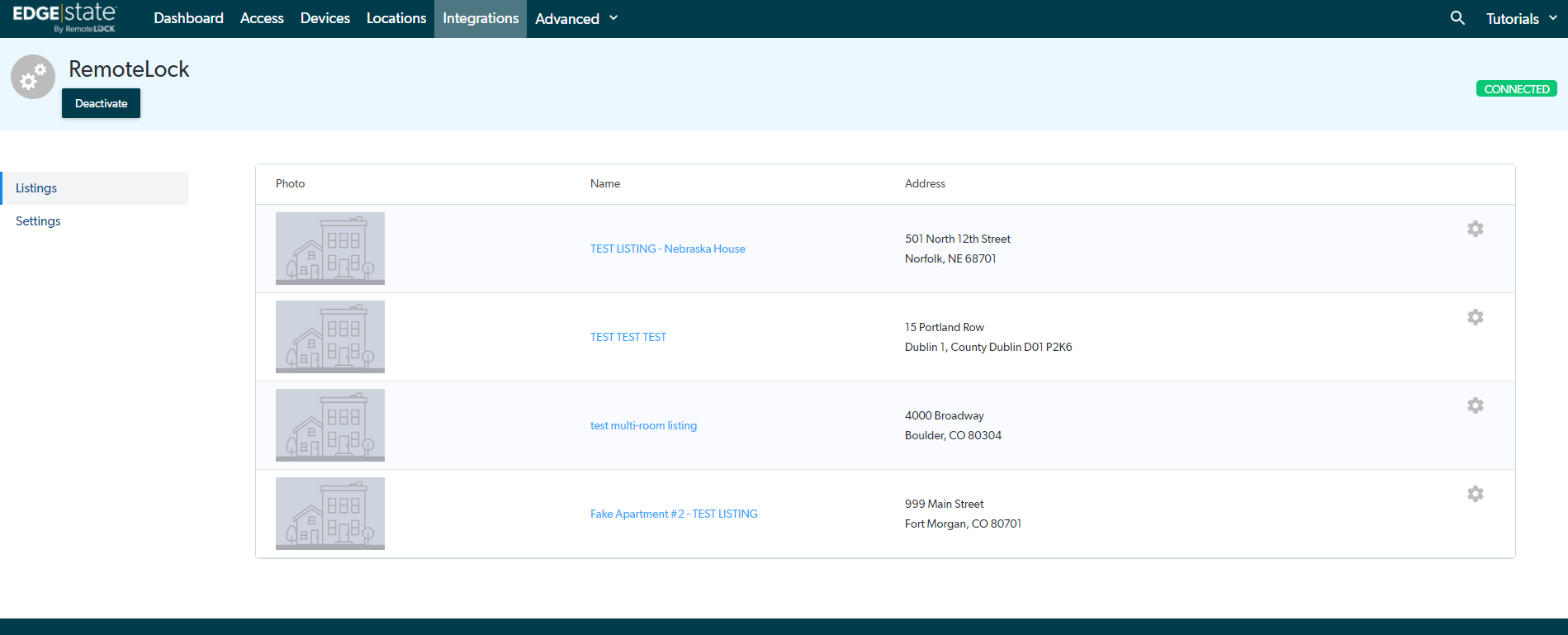This screenshot has height=635, width=1568.
Task: Click the green CONNECTED status badge
Action: 1516,89
